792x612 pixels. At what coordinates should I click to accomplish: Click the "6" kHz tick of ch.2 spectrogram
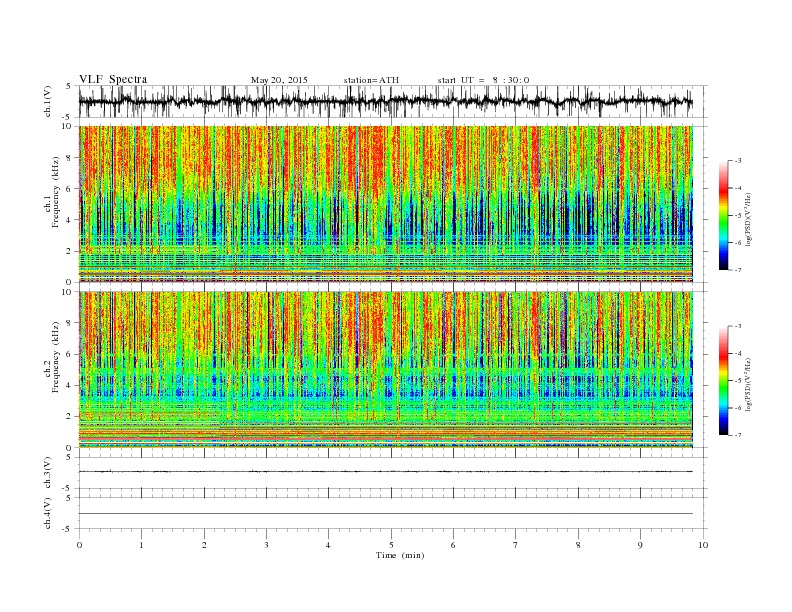(70, 354)
